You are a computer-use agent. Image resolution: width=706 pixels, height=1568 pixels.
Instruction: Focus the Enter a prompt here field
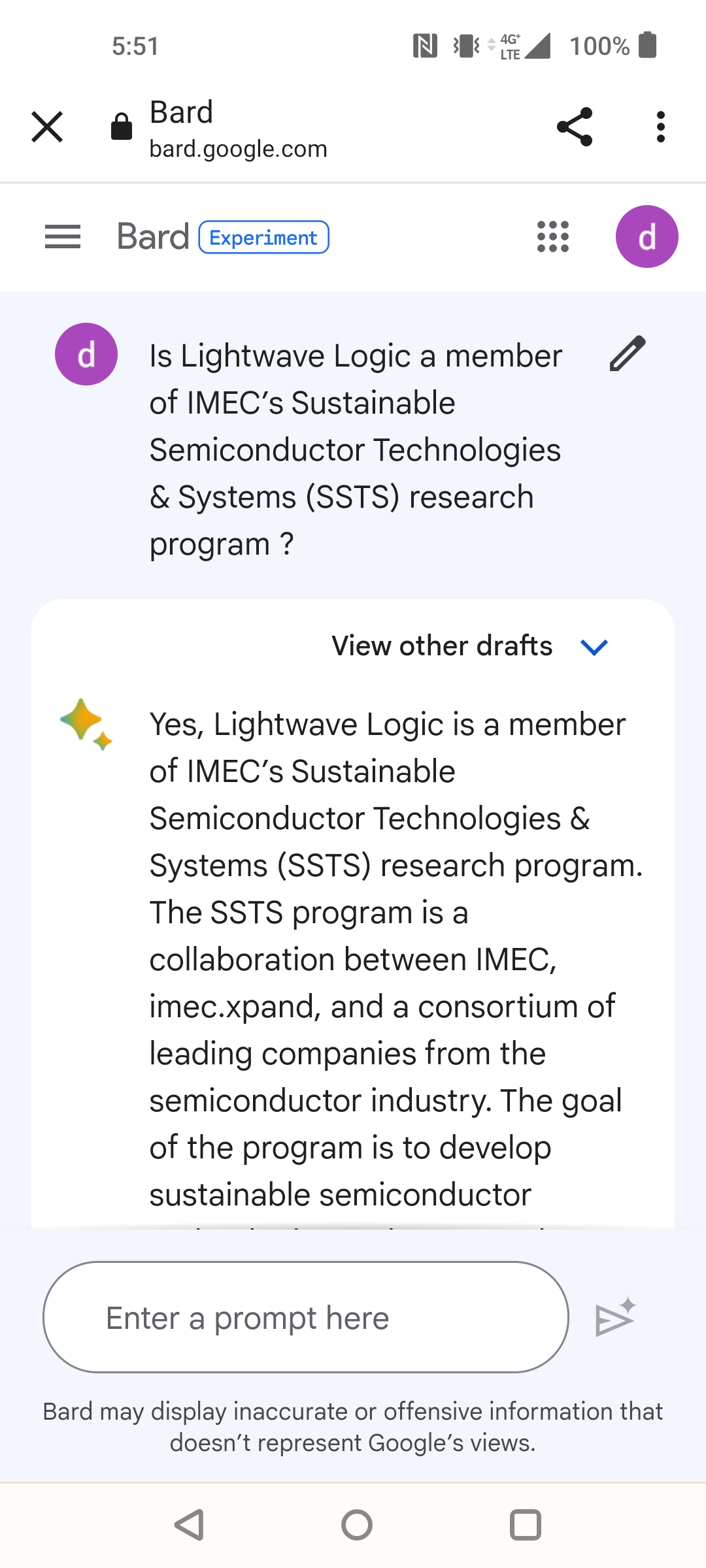click(x=306, y=1317)
